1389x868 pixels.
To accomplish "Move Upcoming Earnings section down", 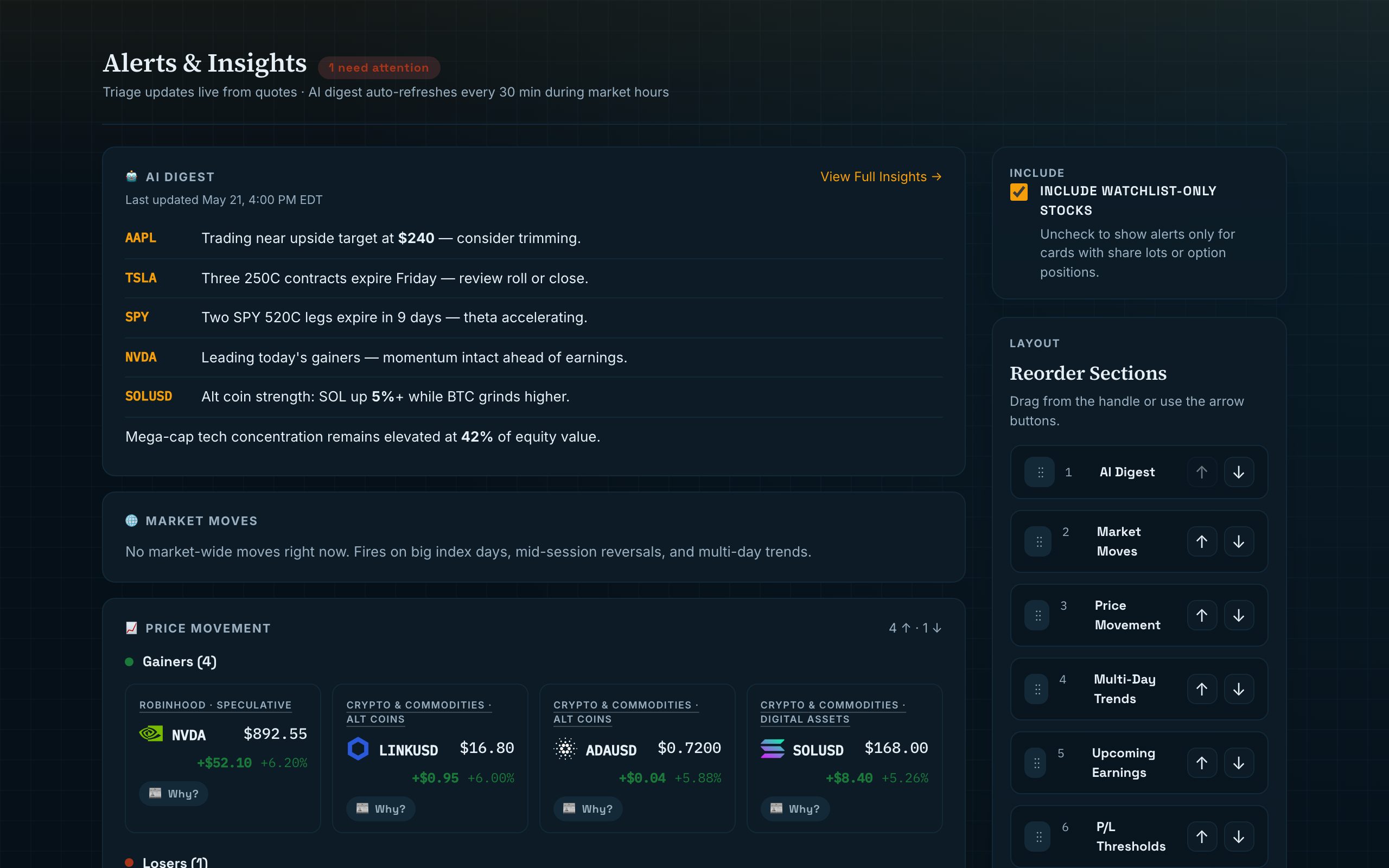I will click(x=1239, y=763).
